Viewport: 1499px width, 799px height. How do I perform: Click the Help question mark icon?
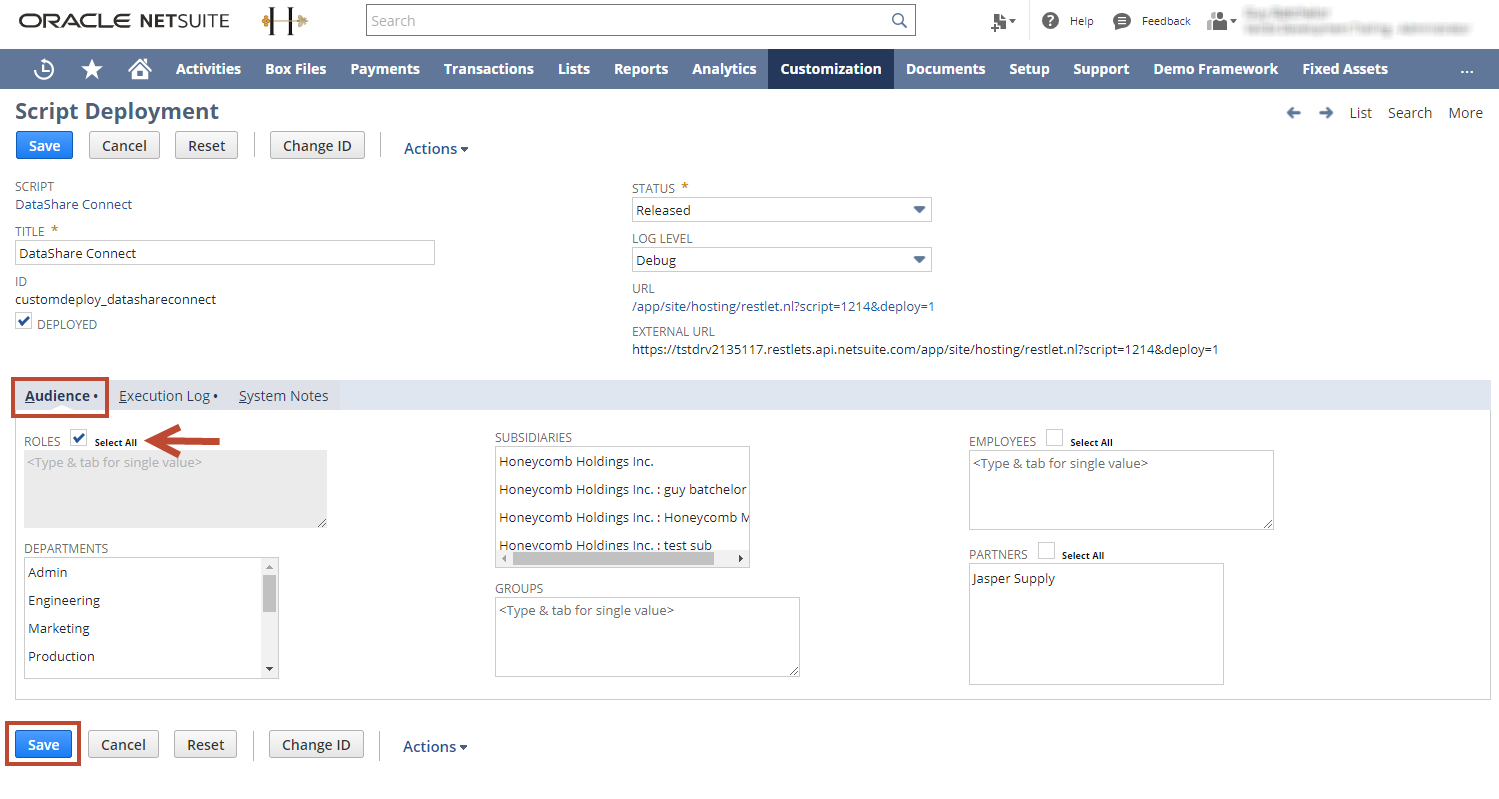[x=1050, y=21]
